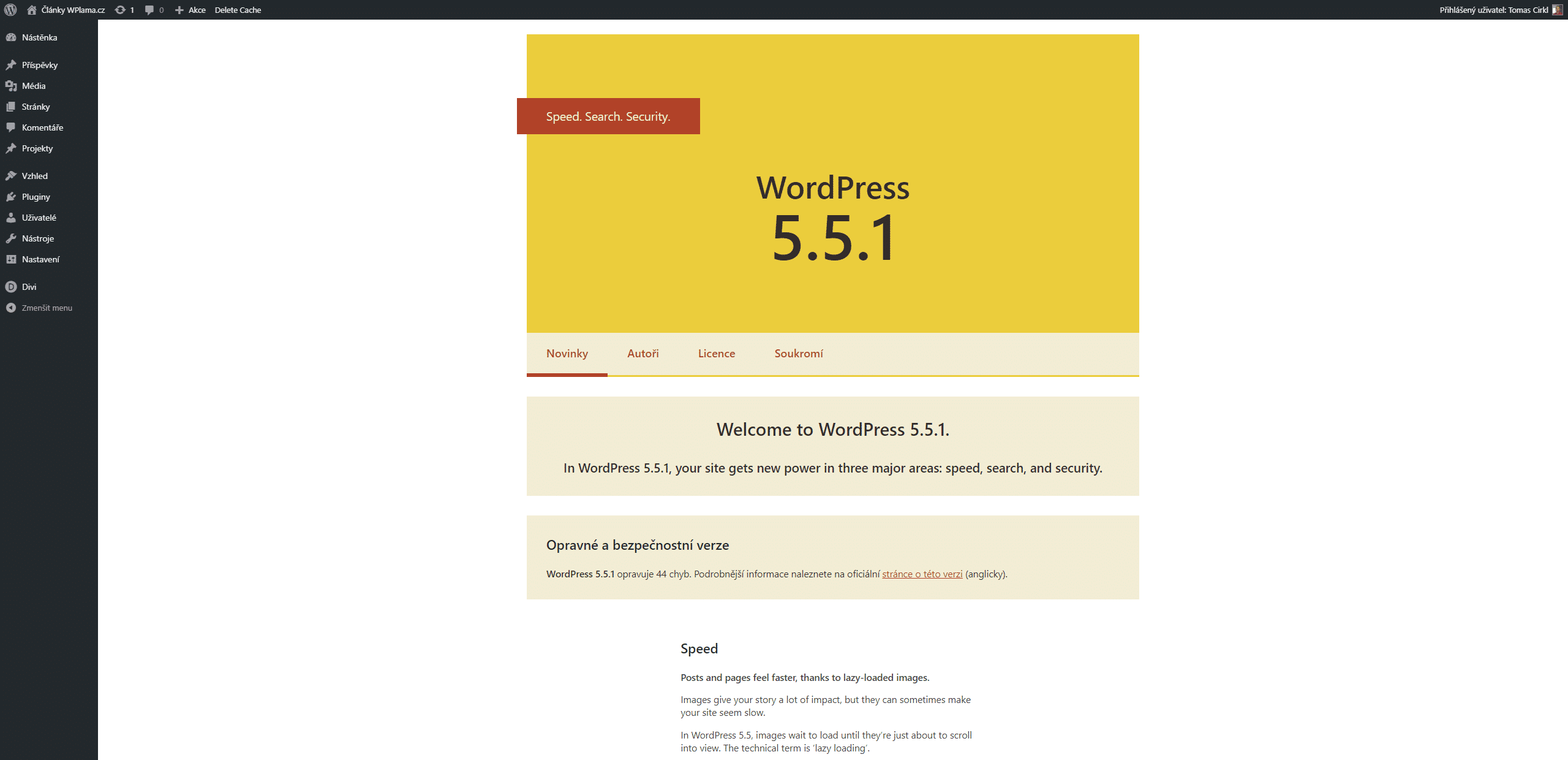Click the Stránky pages icon

[11, 107]
